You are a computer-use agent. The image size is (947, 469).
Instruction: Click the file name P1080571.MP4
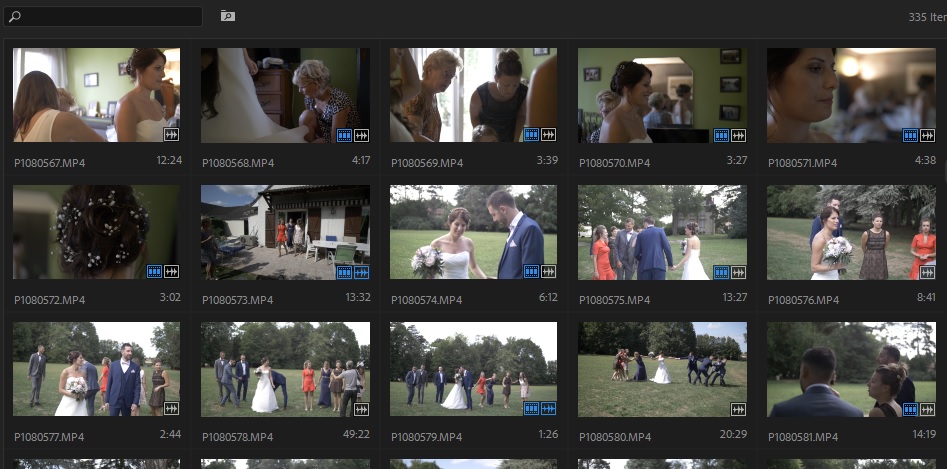[x=803, y=163]
